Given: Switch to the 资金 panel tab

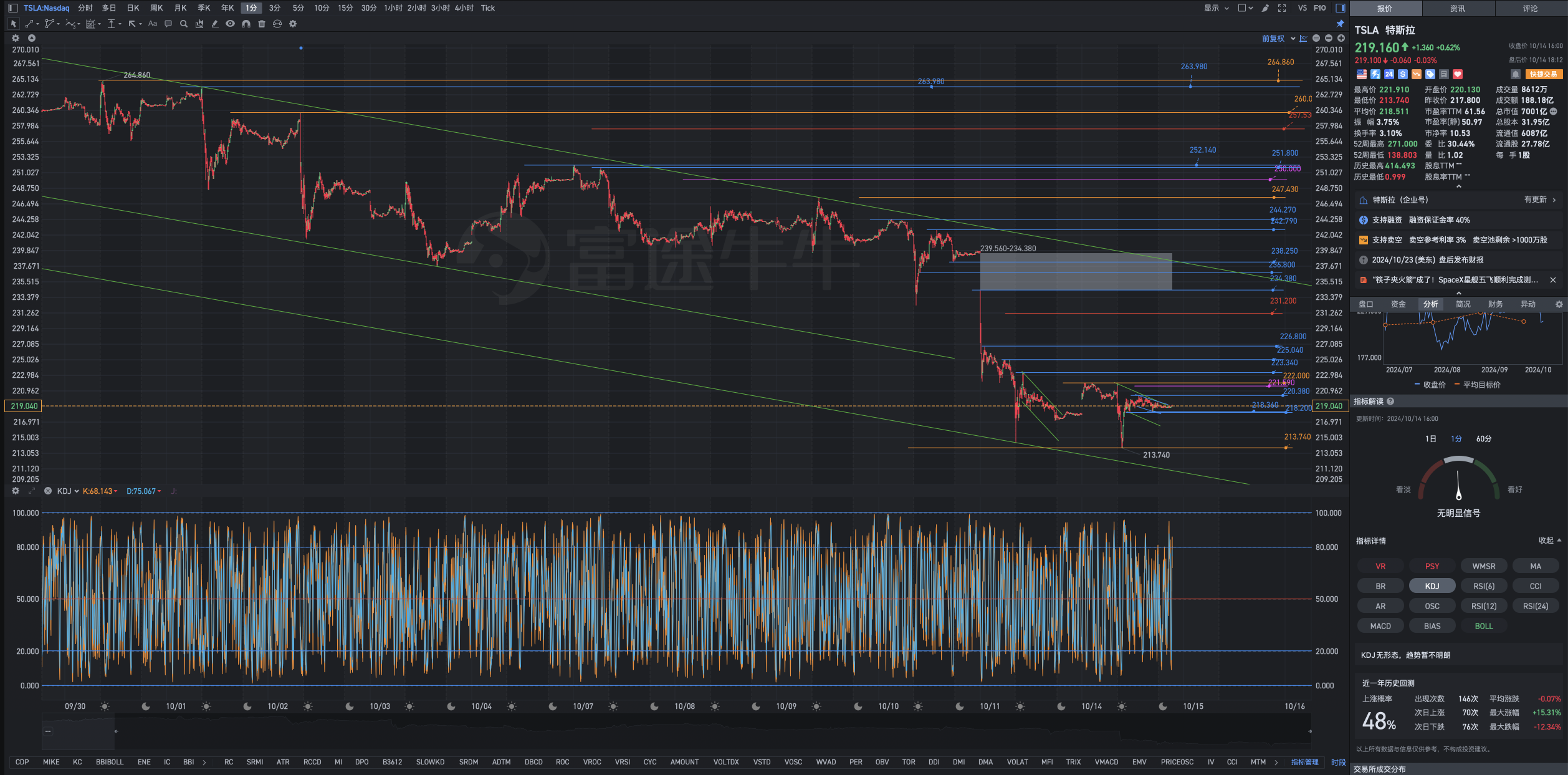Looking at the screenshot, I should [x=1398, y=304].
